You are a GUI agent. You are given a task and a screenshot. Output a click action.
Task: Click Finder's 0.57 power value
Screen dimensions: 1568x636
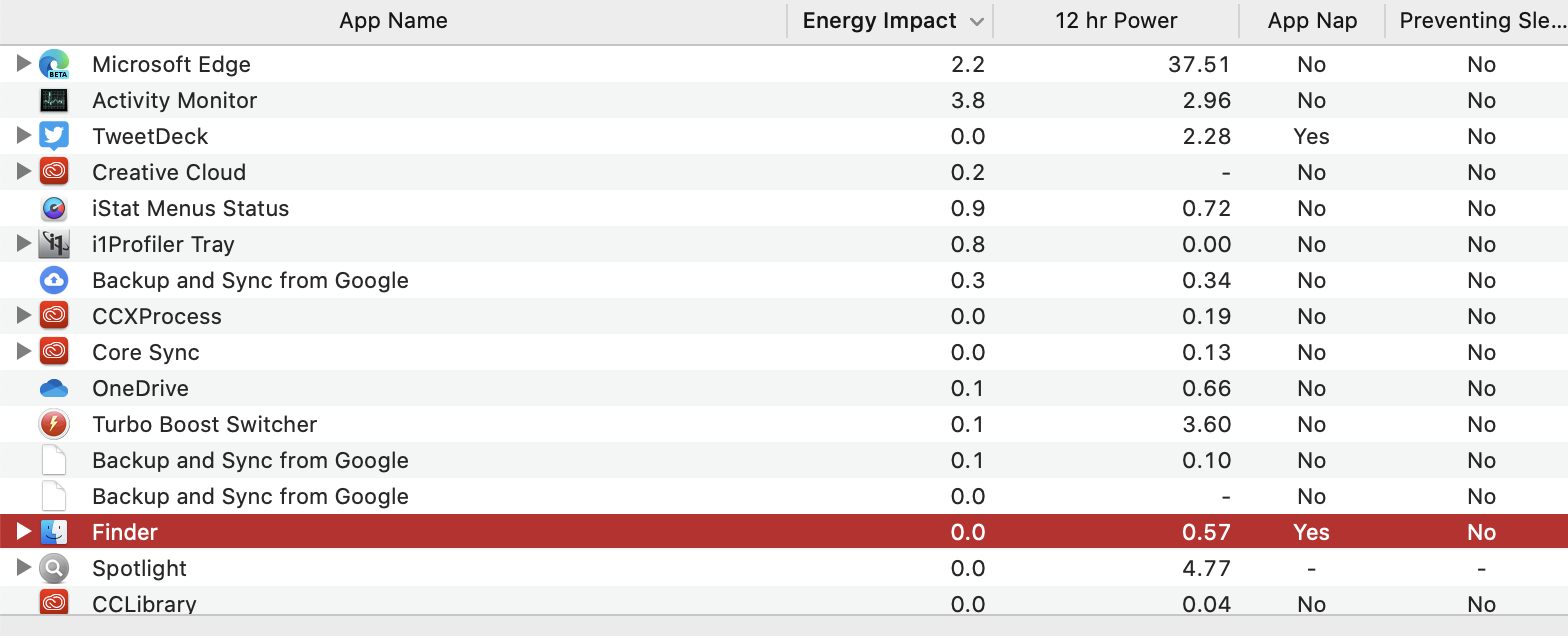point(1206,532)
